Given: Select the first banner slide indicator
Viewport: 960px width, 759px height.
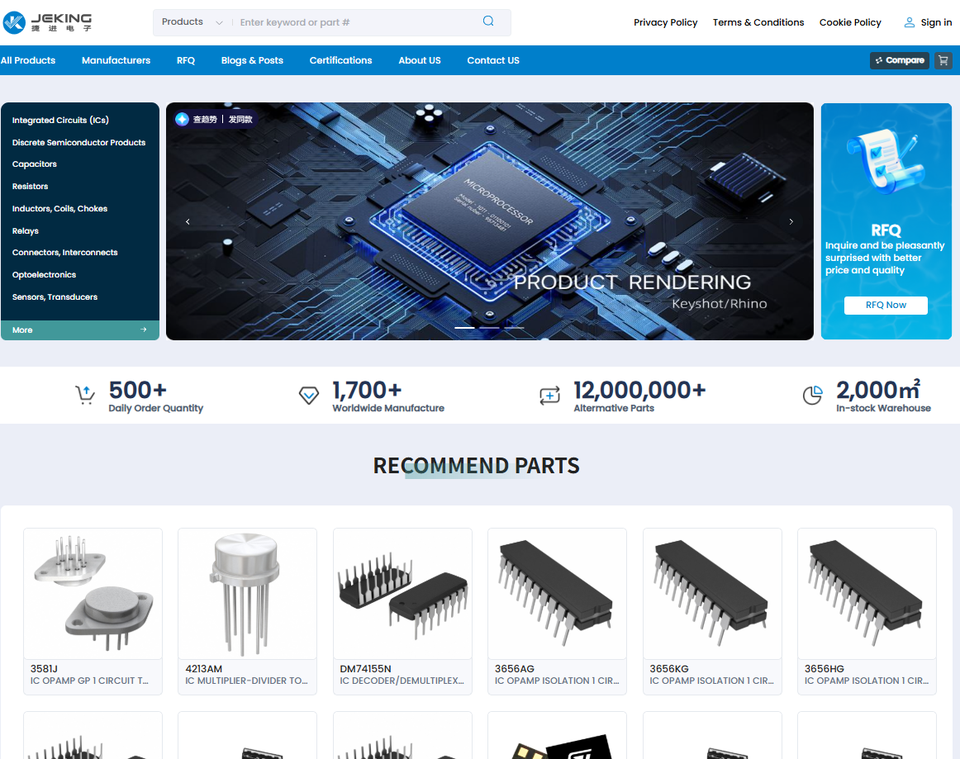Looking at the screenshot, I should point(465,328).
